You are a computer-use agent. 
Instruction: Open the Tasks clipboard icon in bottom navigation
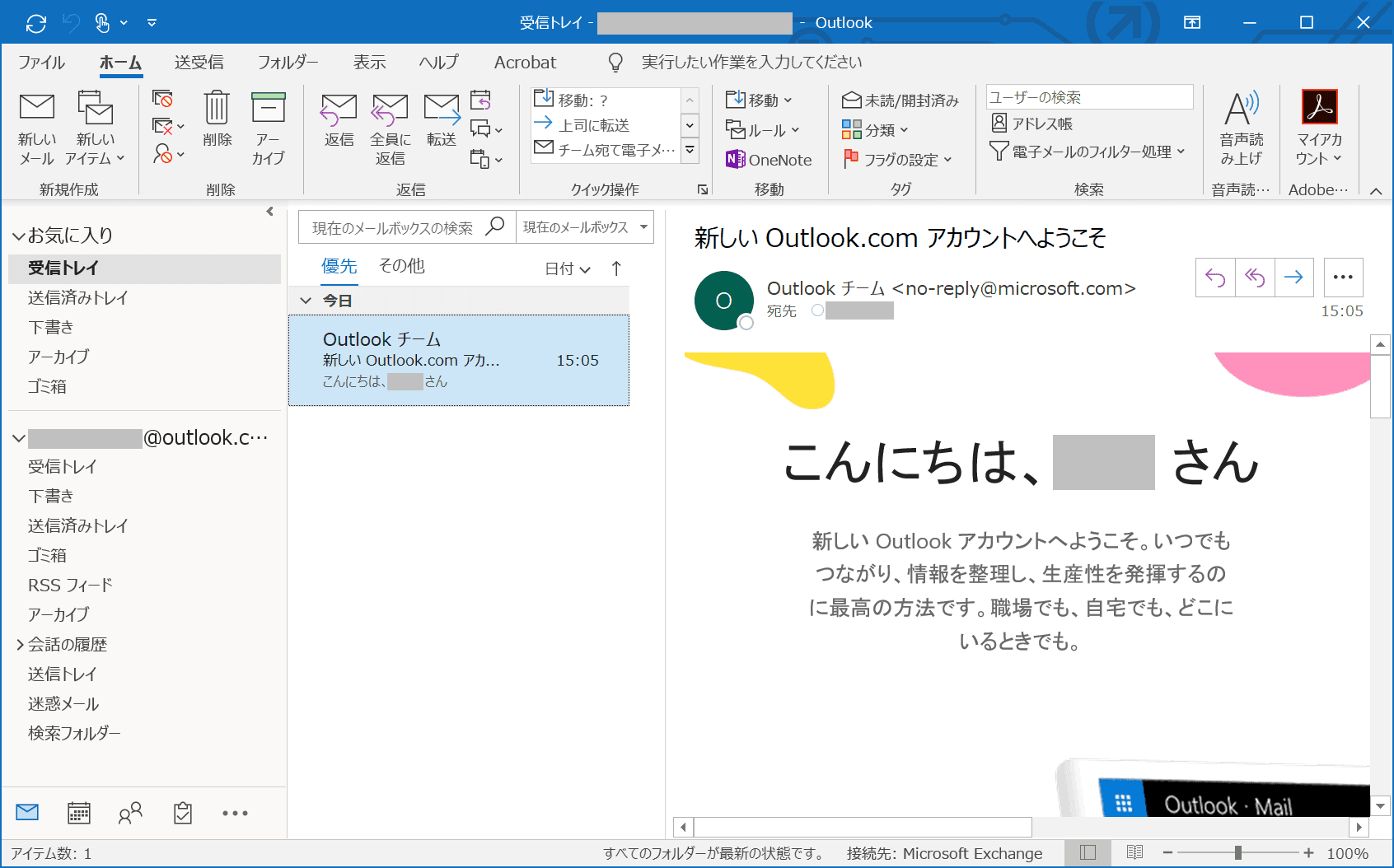[x=183, y=814]
